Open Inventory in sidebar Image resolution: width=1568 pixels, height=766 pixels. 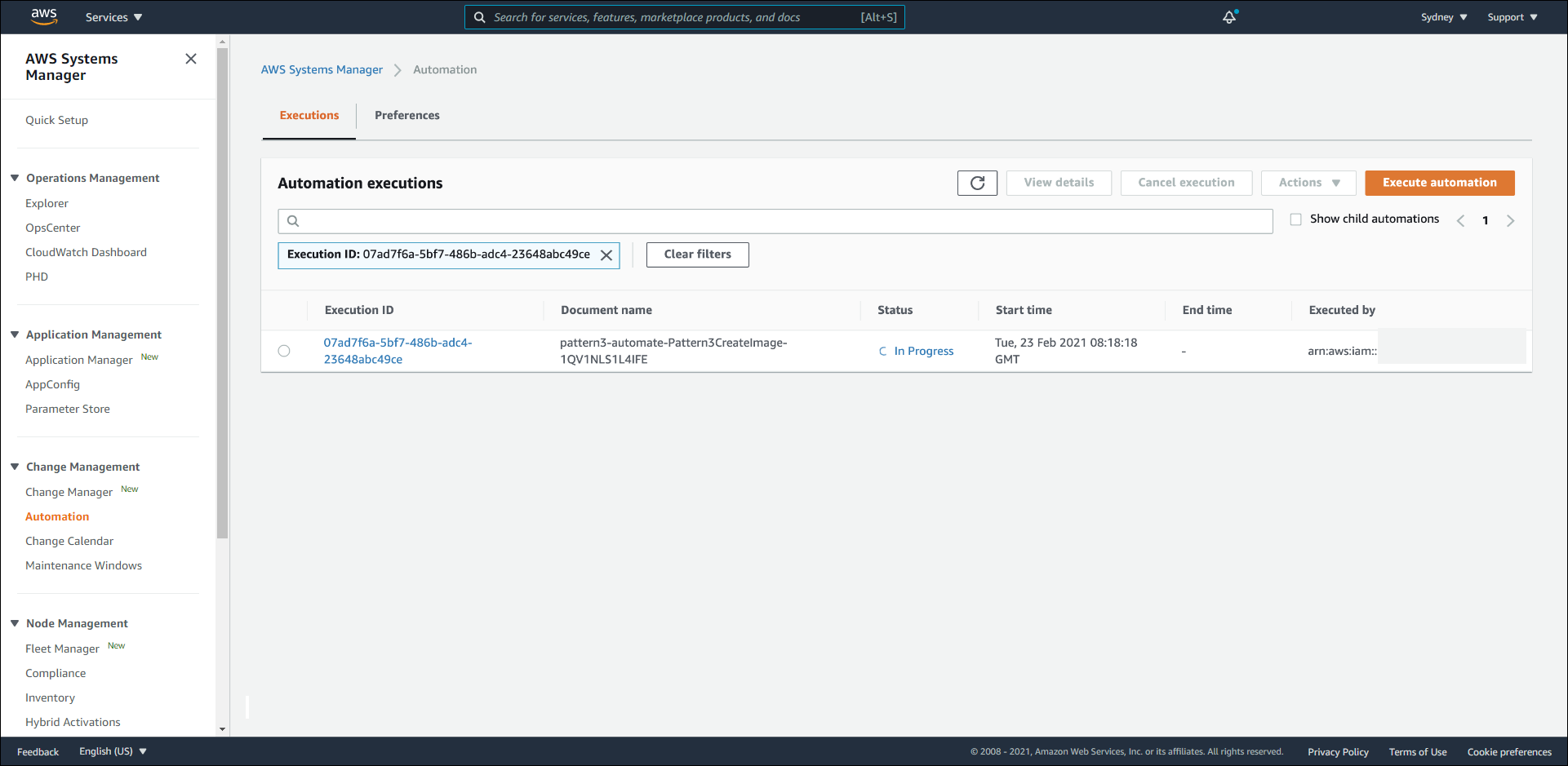[x=50, y=697]
